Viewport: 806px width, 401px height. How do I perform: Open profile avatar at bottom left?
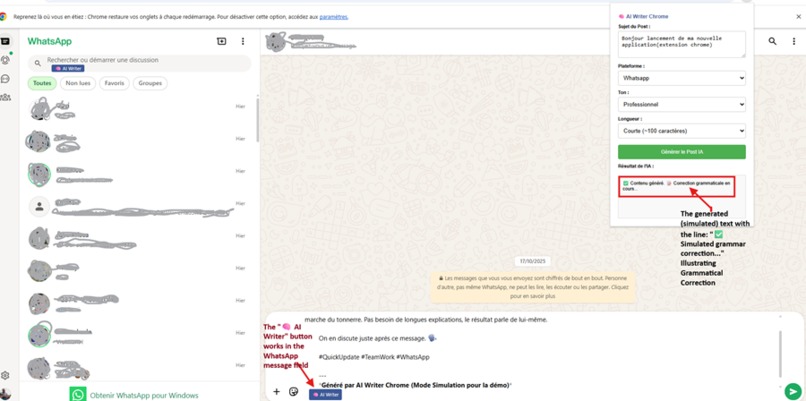tap(5, 394)
